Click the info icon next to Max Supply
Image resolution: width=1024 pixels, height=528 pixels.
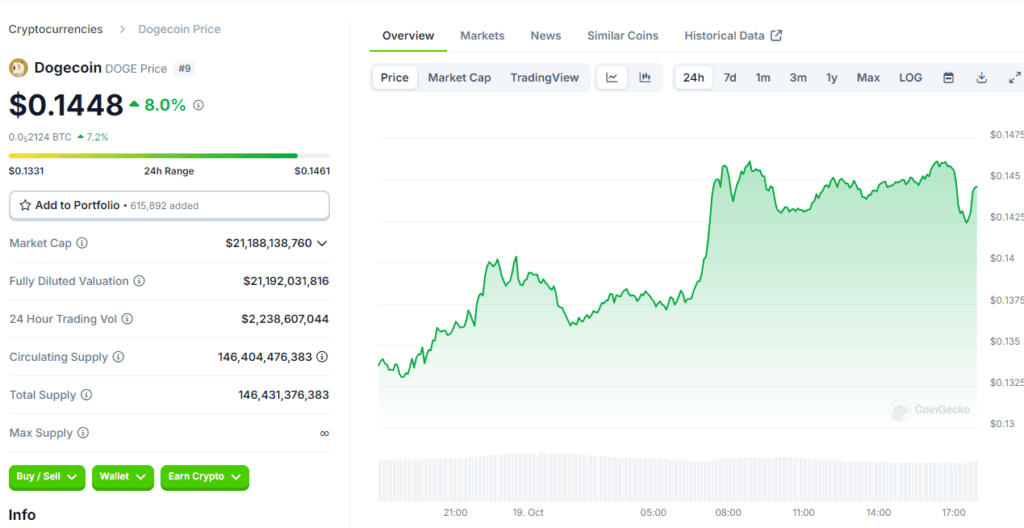(x=82, y=433)
